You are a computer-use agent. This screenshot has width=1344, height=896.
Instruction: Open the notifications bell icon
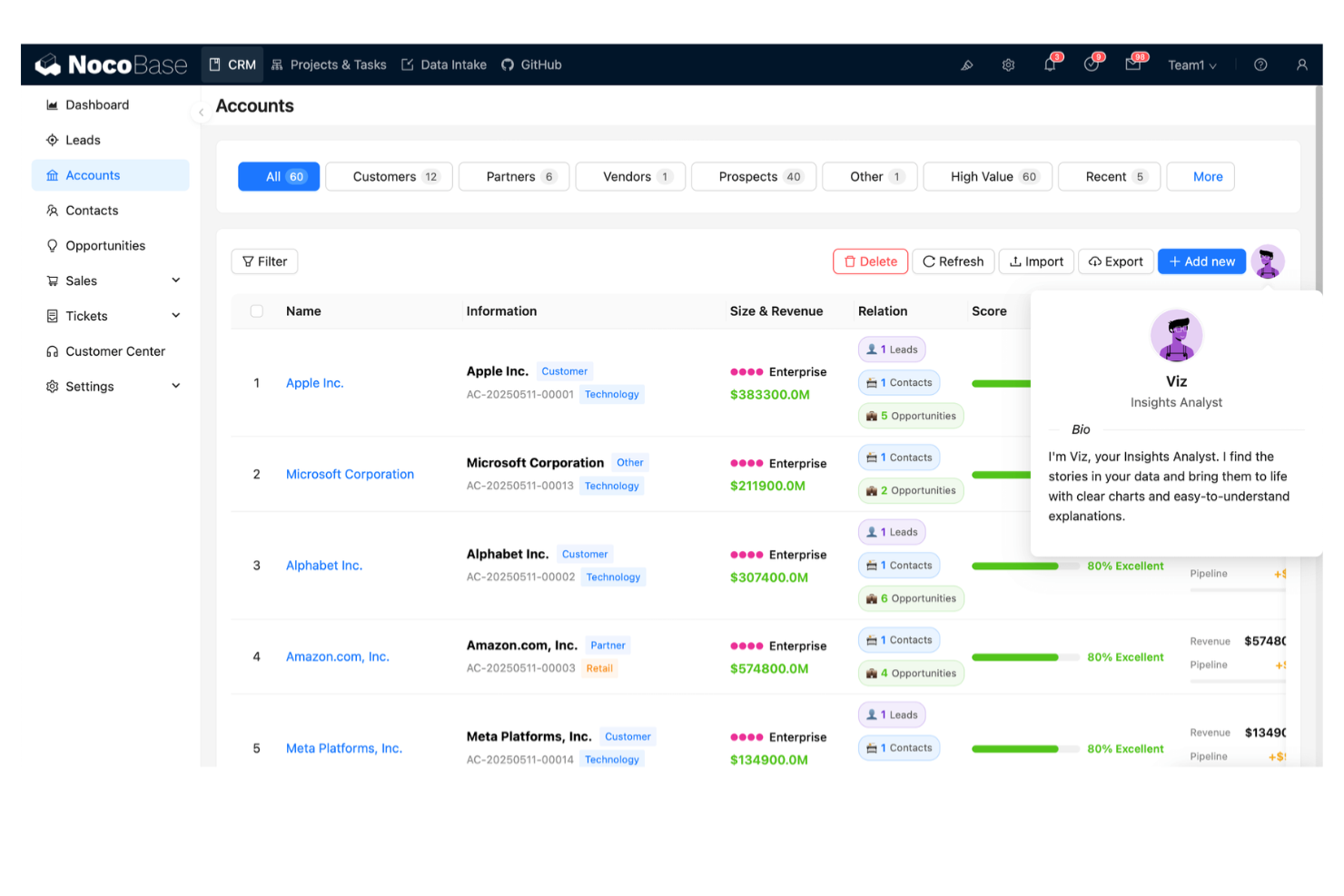1050,65
